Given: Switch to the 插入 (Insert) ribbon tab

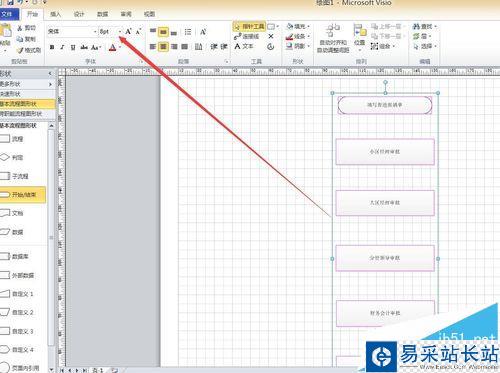Looking at the screenshot, I should click(55, 14).
